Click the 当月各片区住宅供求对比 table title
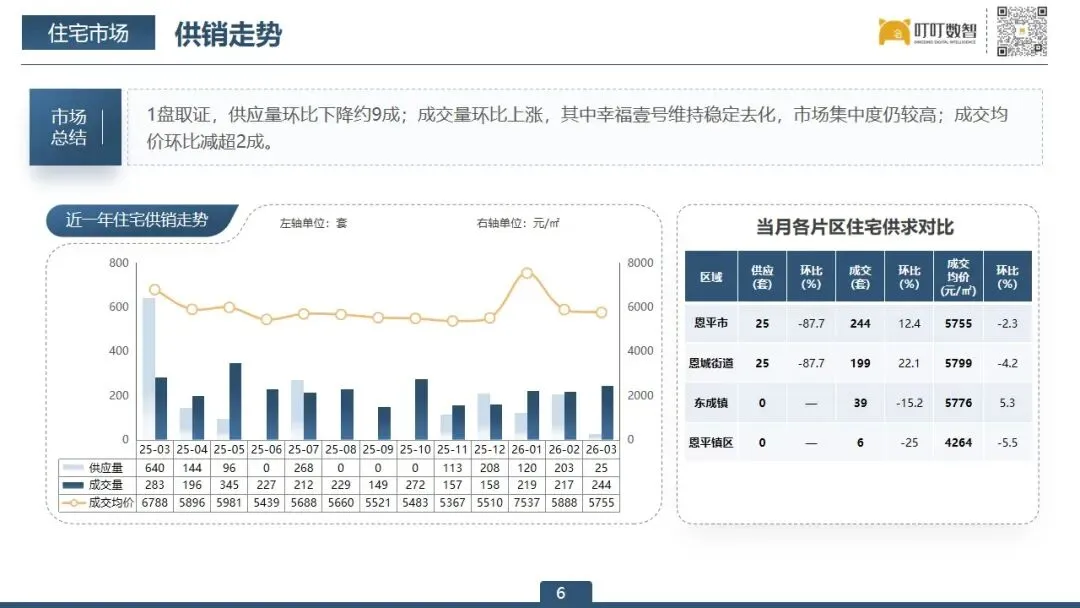This screenshot has height=608, width=1080. (858, 227)
